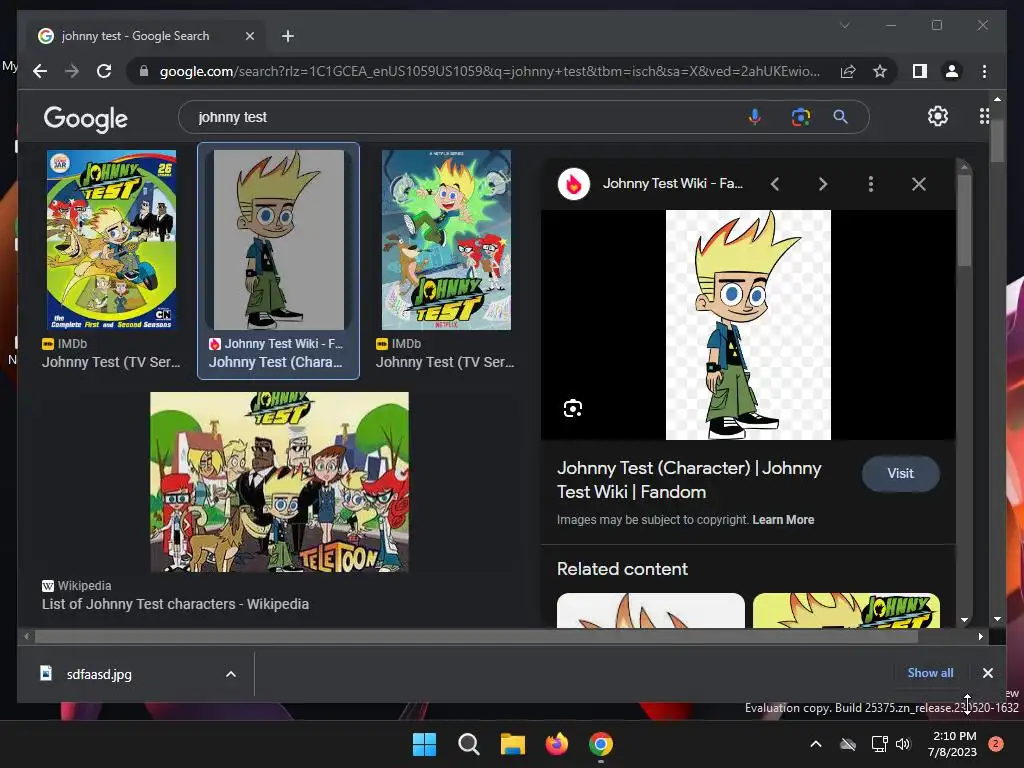Image resolution: width=1024 pixels, height=768 pixels.
Task: Close the image preview panel
Action: point(919,184)
